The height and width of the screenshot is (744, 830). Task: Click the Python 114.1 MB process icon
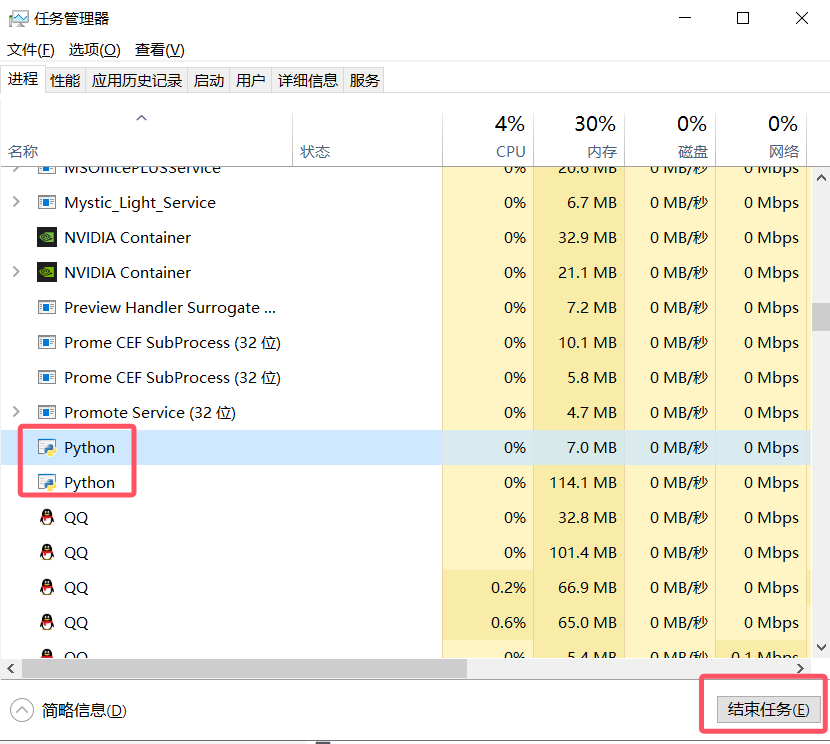47,483
